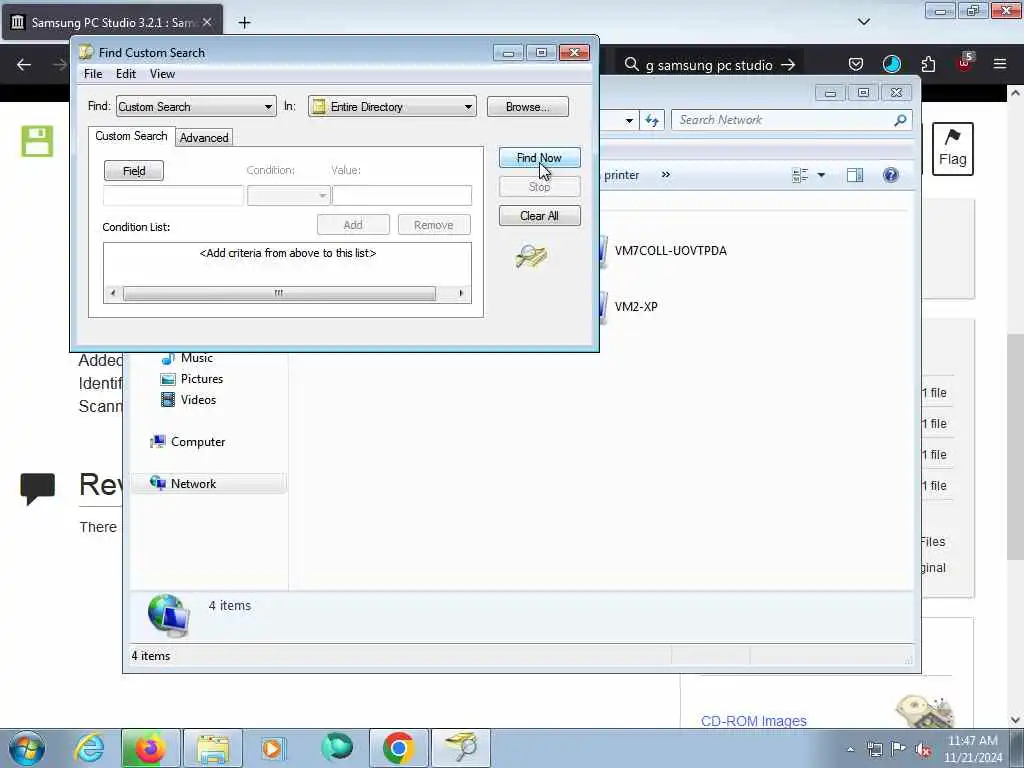1024x768 pixels.
Task: Open Windows Explorer from the taskbar
Action: click(x=212, y=748)
